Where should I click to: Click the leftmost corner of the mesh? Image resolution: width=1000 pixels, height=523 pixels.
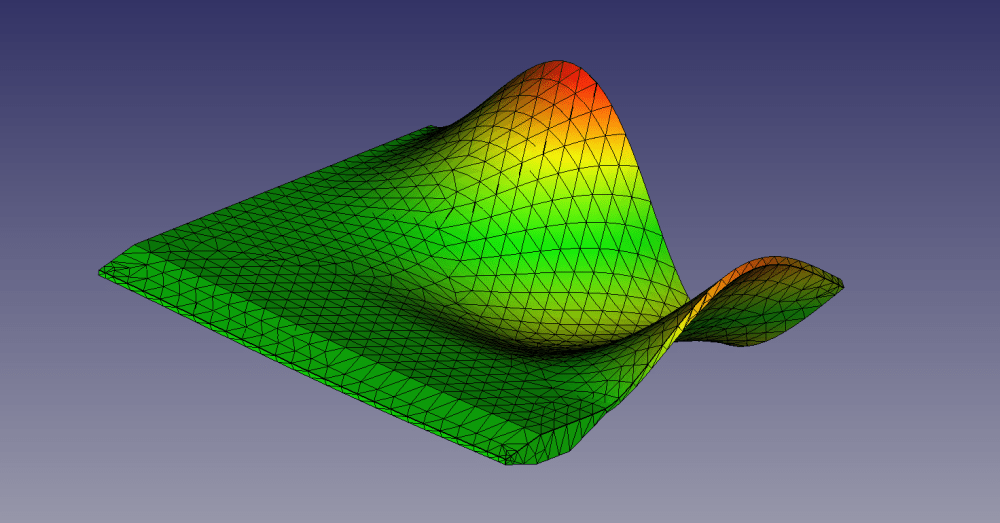[x=102, y=270]
